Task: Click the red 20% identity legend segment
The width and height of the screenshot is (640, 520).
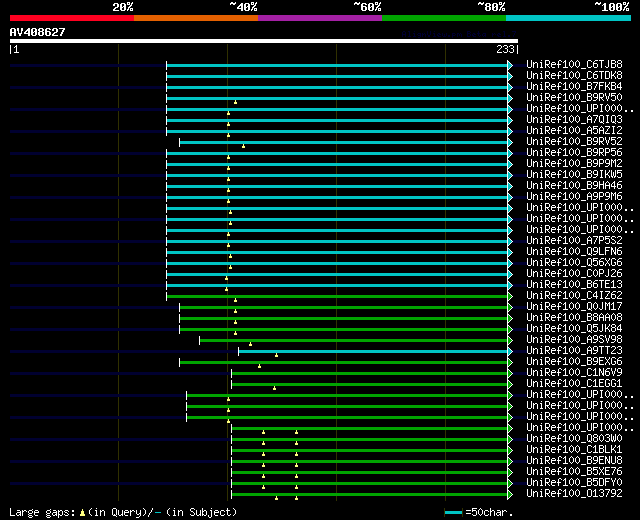Action: pyautogui.click(x=72, y=18)
